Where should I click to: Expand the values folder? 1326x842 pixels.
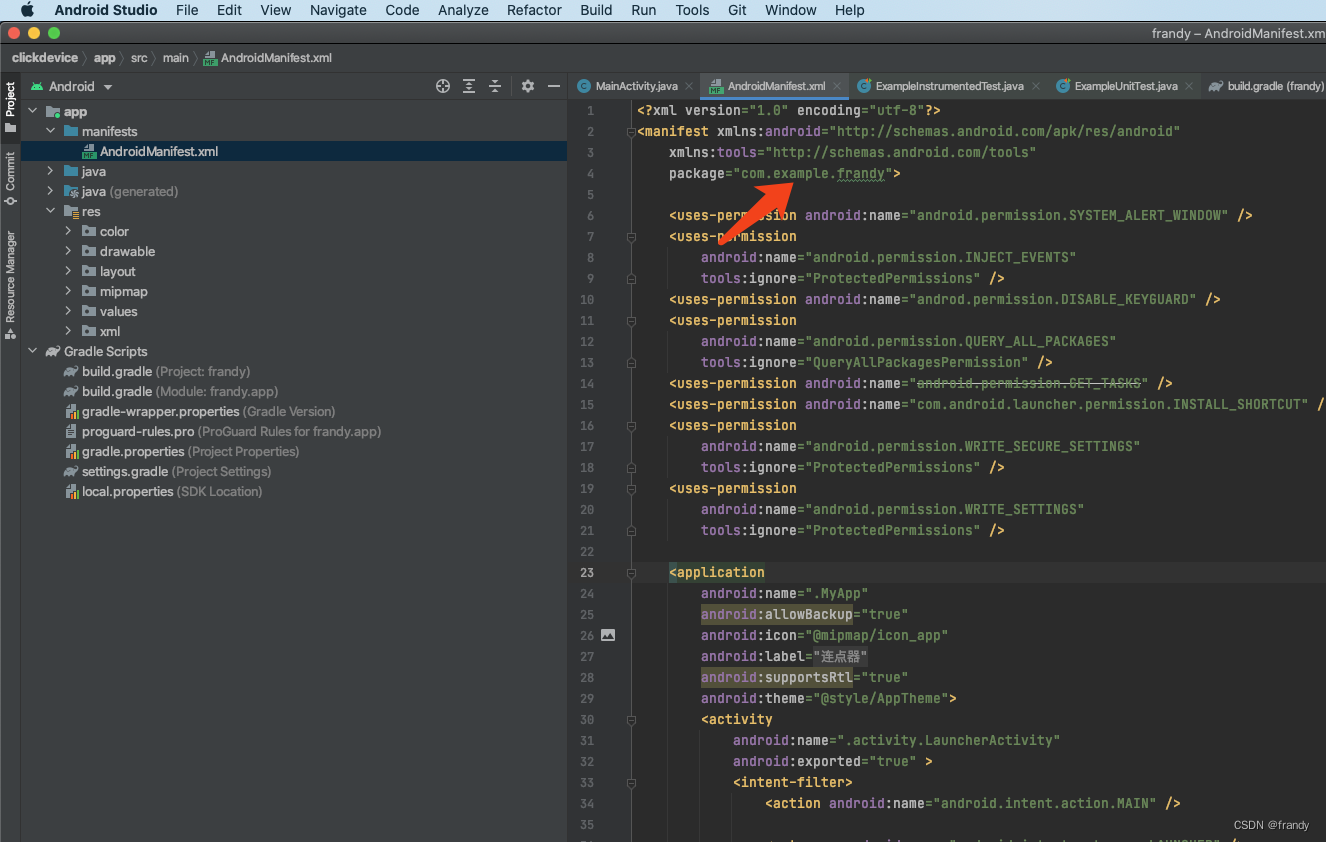68,312
